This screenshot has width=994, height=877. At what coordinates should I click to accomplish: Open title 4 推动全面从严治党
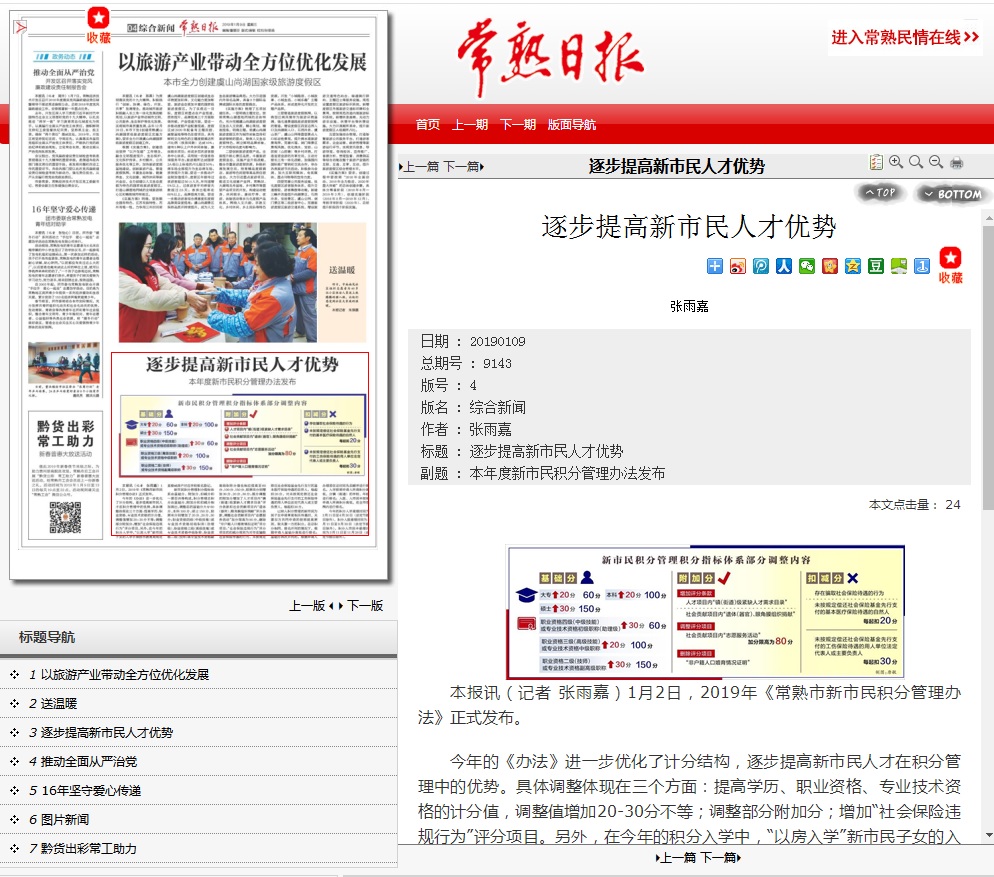pyautogui.click(x=89, y=762)
